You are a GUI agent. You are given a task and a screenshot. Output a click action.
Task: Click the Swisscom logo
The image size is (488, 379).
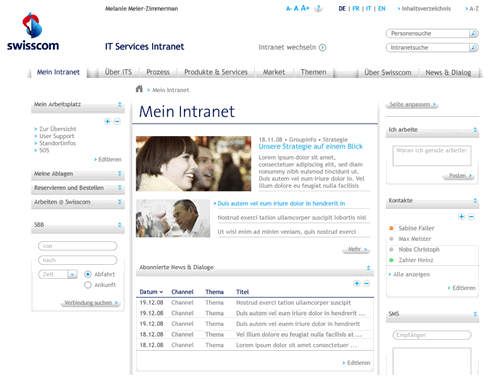[x=33, y=32]
